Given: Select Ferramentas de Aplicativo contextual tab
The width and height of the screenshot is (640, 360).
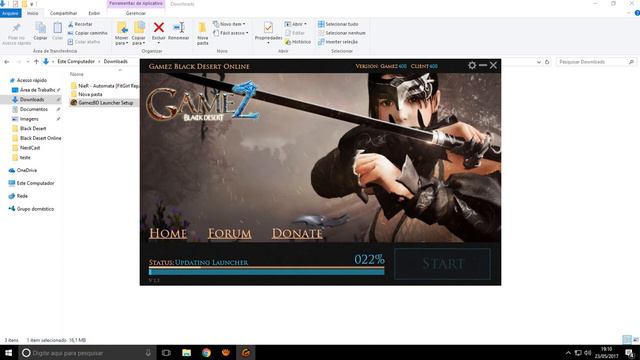Looking at the screenshot, I should coord(136,4).
